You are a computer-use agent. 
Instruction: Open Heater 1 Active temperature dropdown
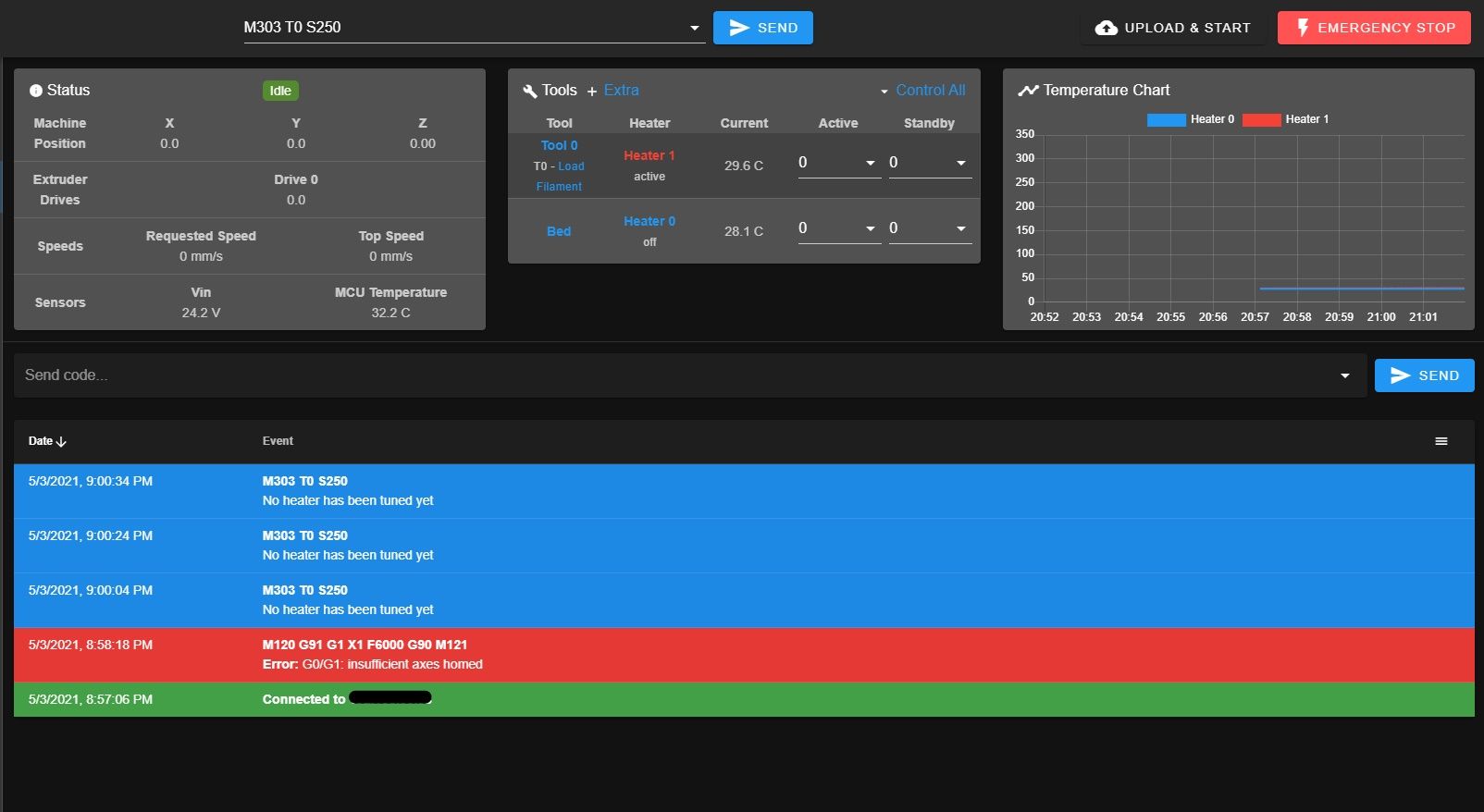point(870,163)
